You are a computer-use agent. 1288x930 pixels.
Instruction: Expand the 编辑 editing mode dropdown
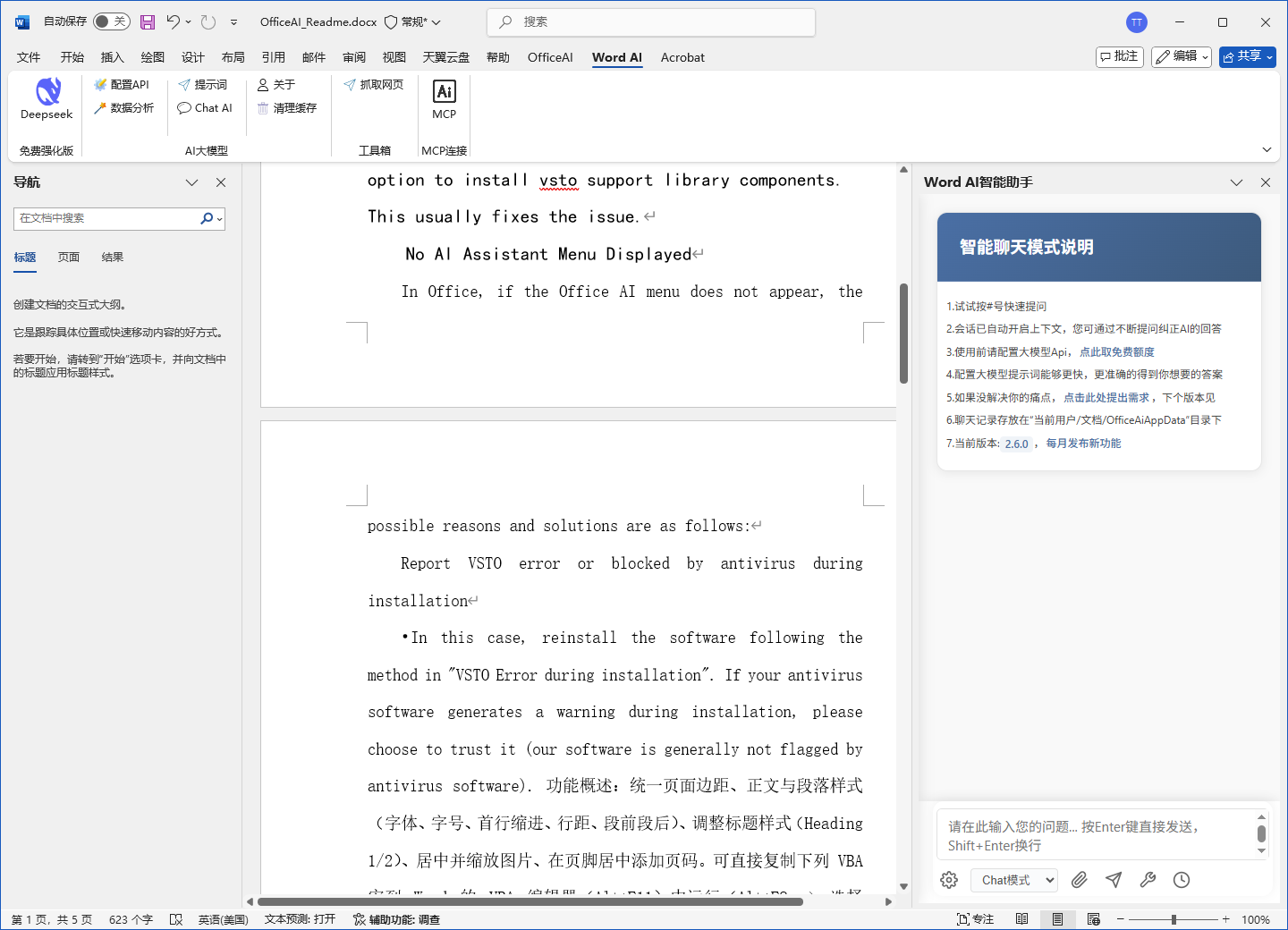(1181, 56)
